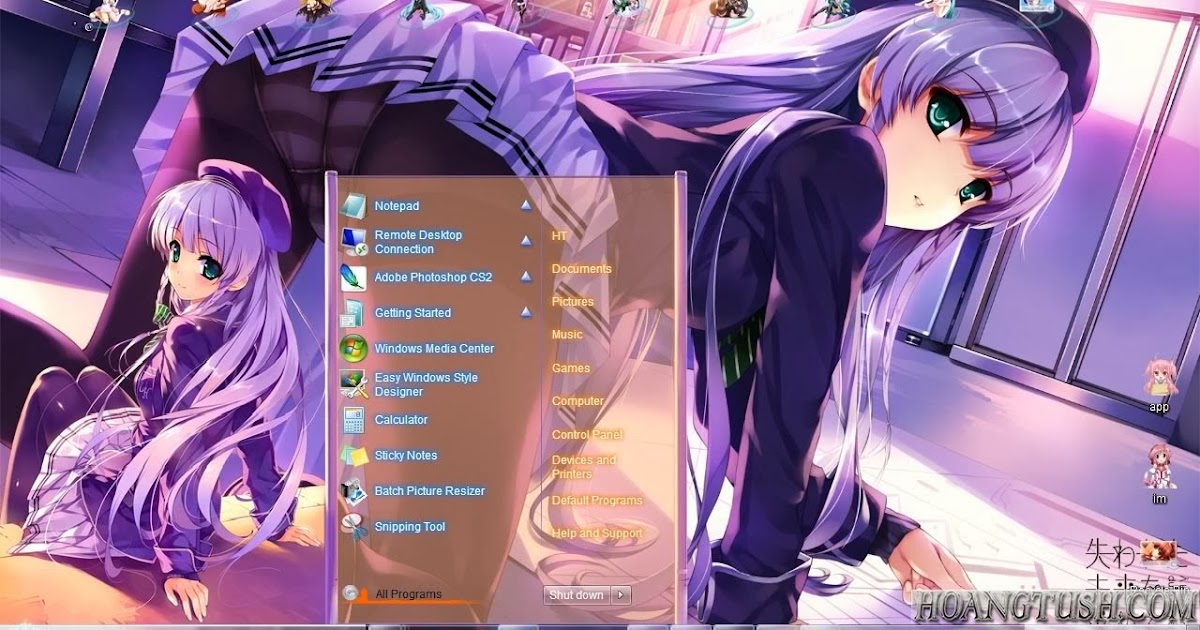
Task: Open Control Panel link
Action: [586, 435]
